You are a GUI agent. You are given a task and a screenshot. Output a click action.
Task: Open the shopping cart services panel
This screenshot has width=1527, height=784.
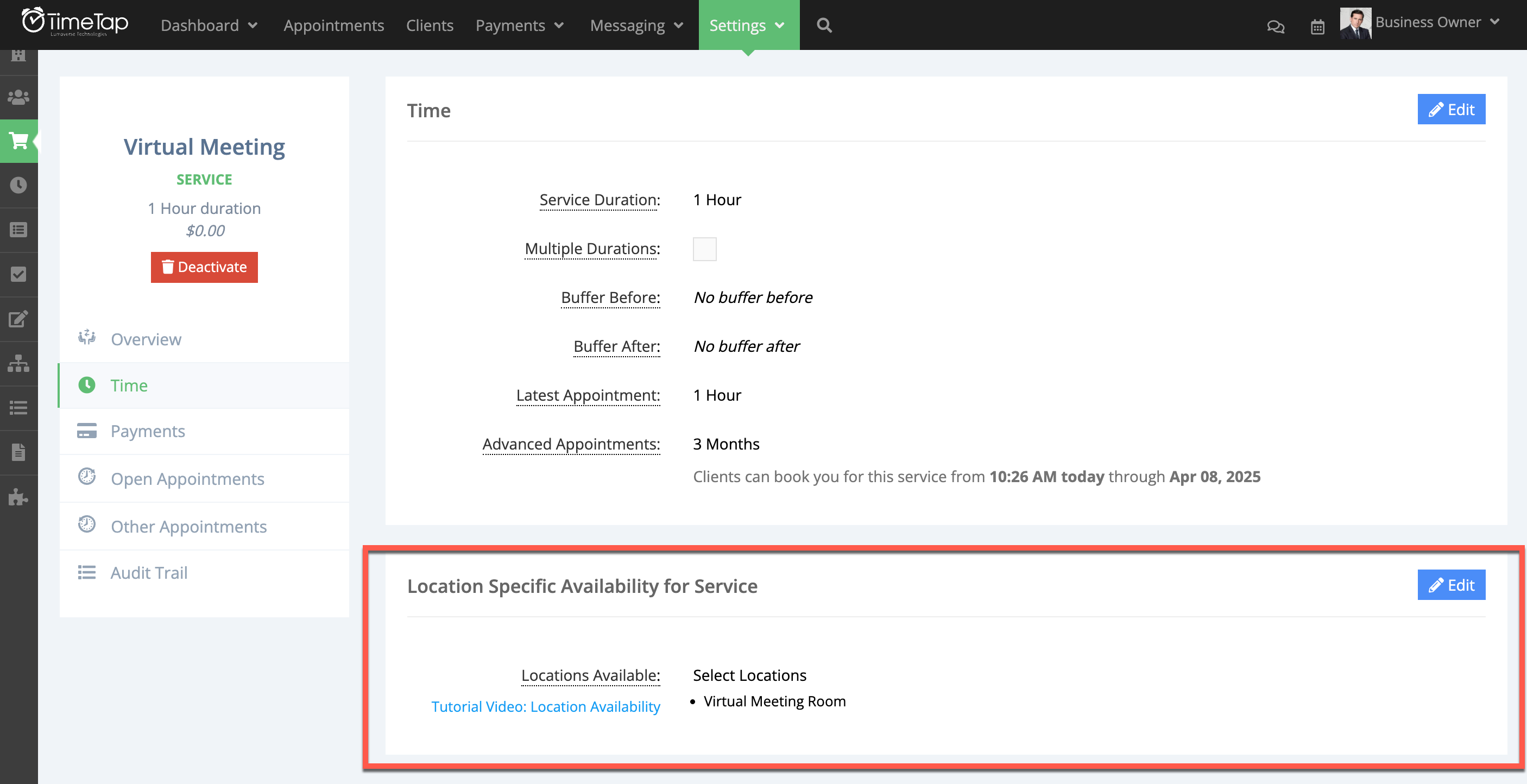(18, 141)
